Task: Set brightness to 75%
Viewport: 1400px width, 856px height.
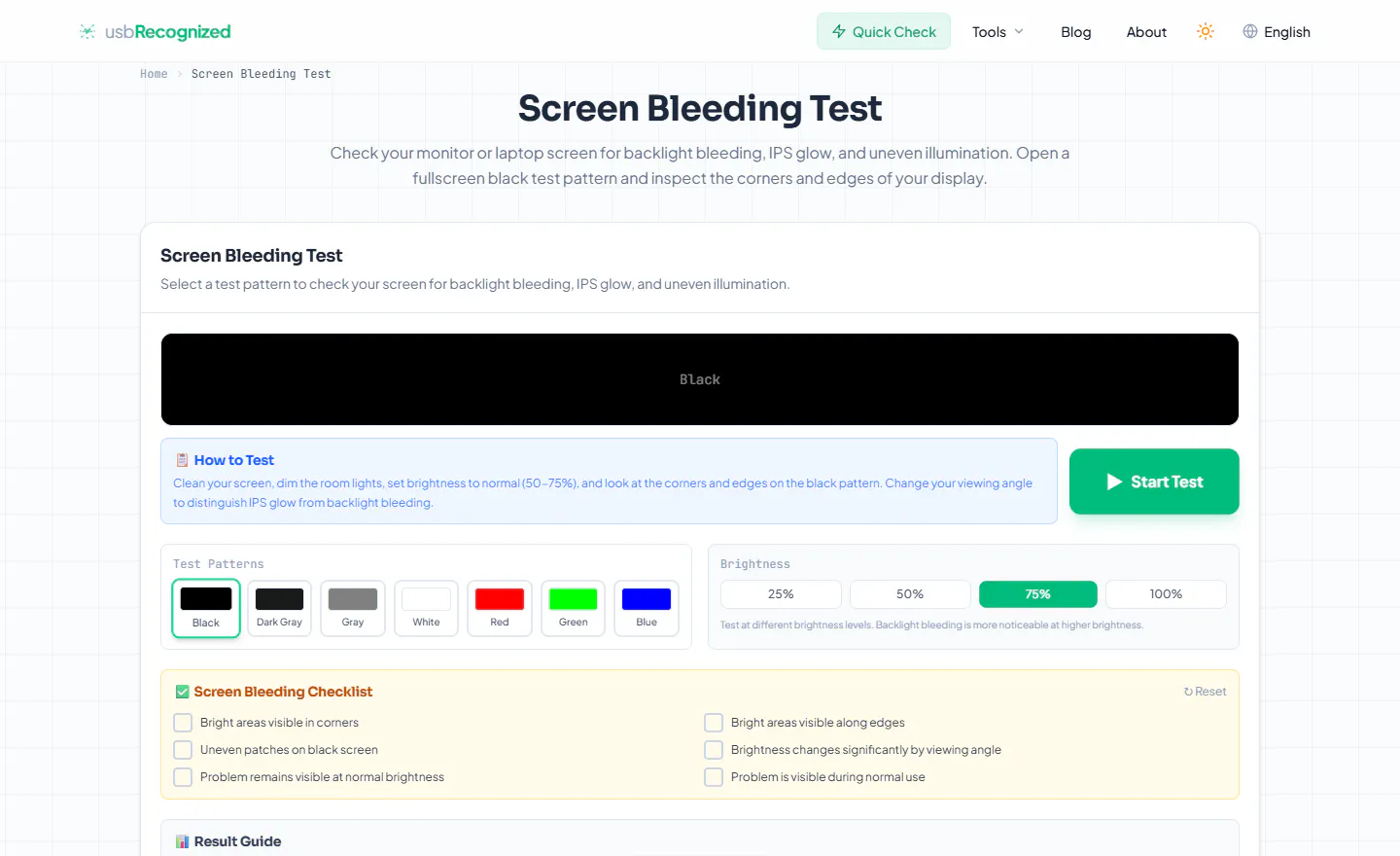Action: 1038,594
